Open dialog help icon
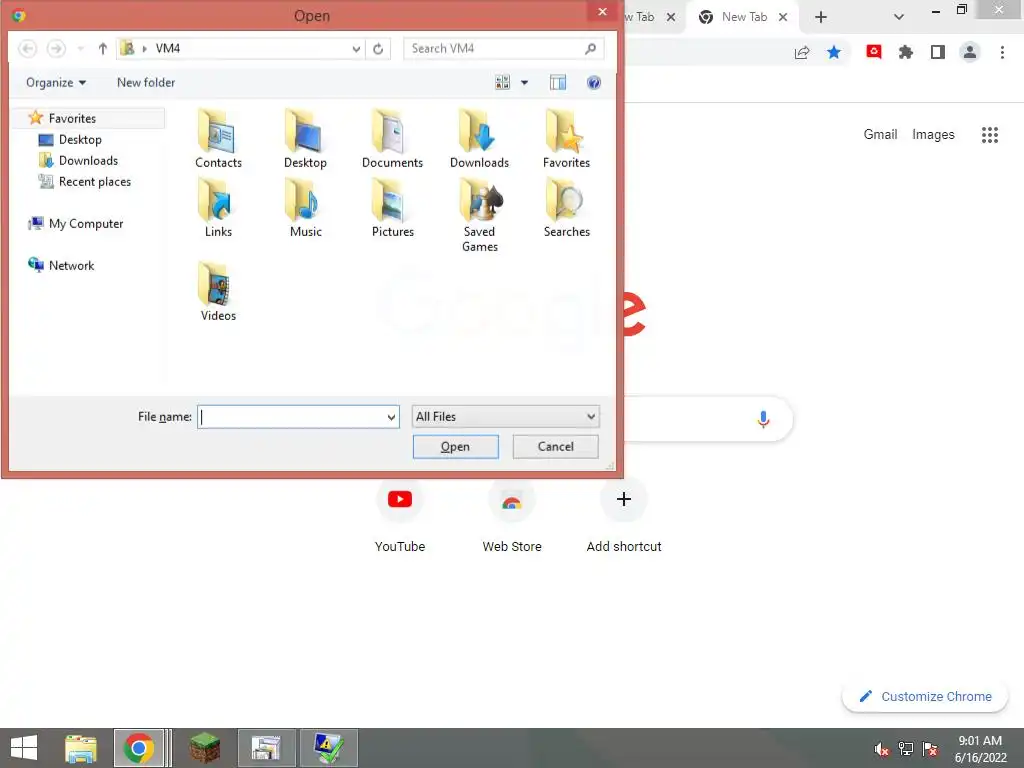The height and width of the screenshot is (768, 1024). coord(594,82)
